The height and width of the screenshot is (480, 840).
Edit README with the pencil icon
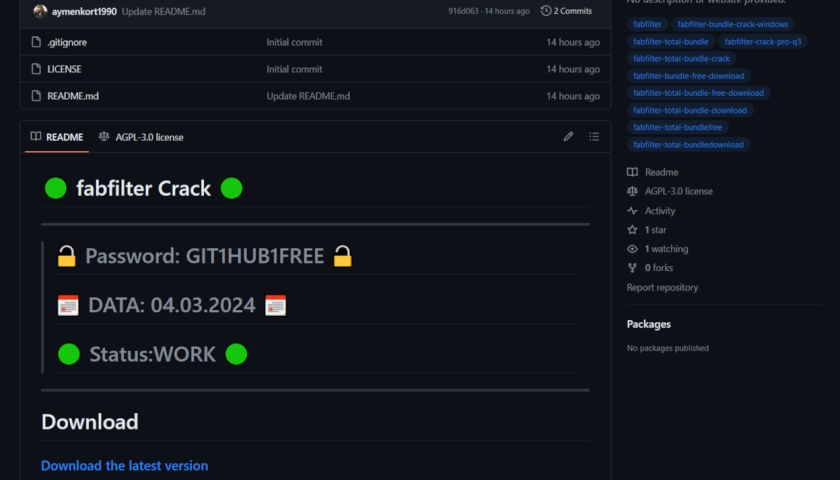click(x=568, y=137)
